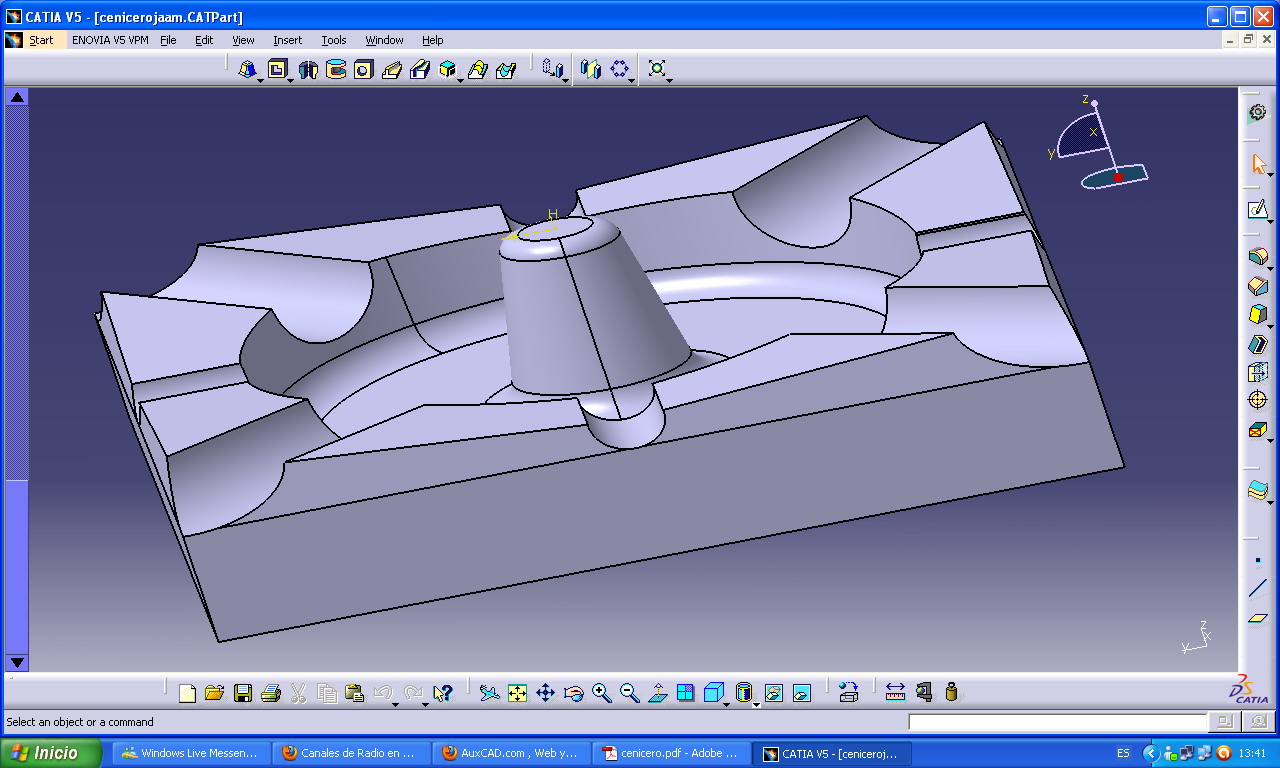This screenshot has height=768, width=1280.
Task: Select the Hole tool
Action: (364, 69)
